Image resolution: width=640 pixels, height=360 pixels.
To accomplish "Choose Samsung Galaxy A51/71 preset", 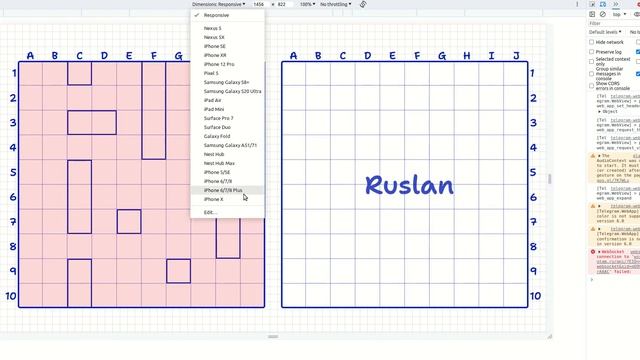I will [227, 145].
